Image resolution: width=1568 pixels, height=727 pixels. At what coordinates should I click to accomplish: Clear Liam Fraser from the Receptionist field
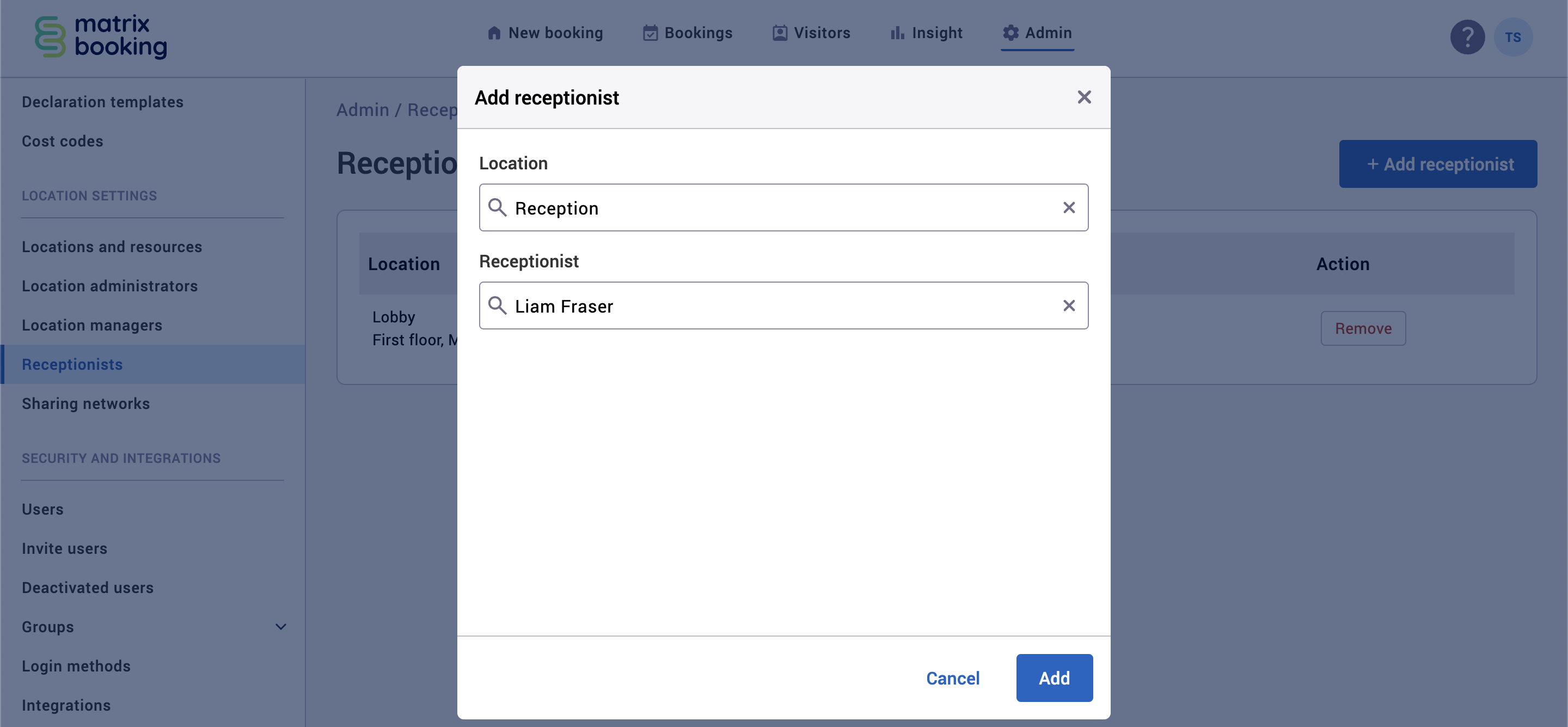coord(1069,306)
